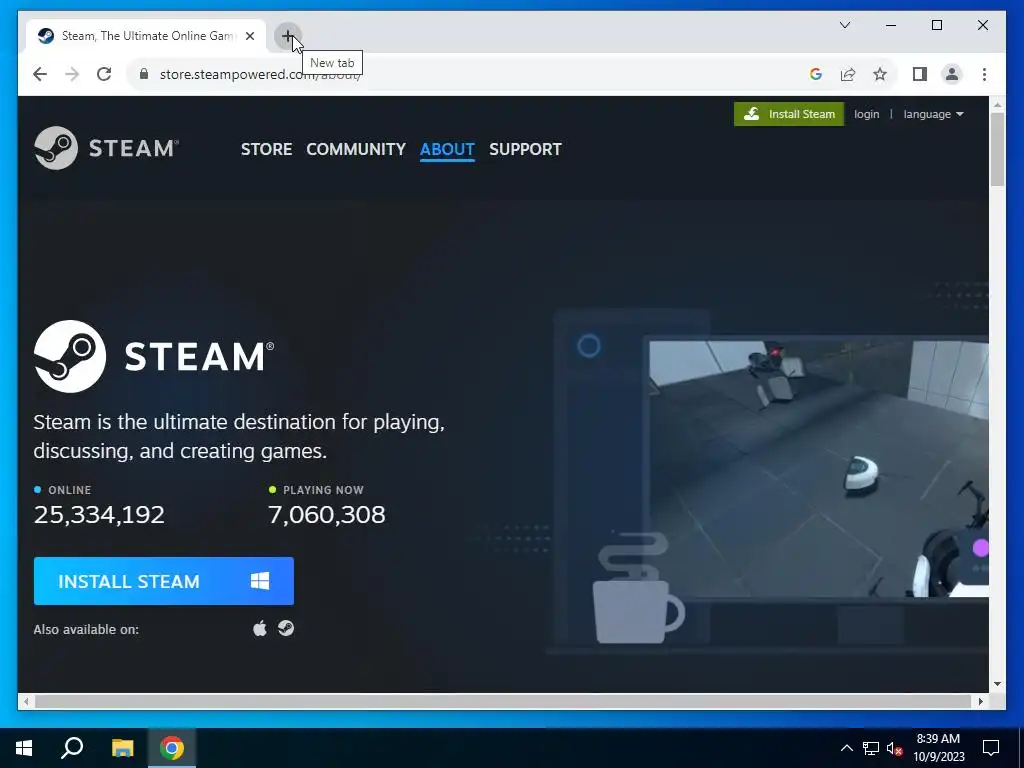This screenshot has width=1024, height=768.
Task: Open the tab search chevron in title bar
Action: [845, 25]
